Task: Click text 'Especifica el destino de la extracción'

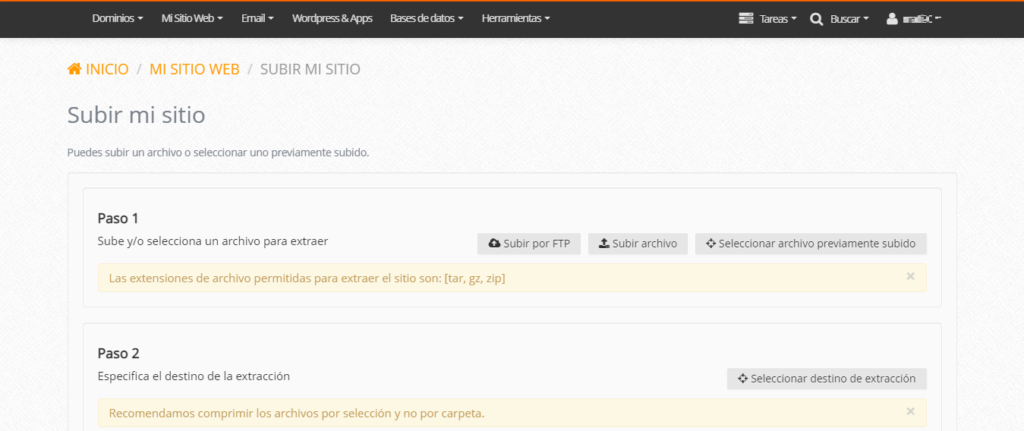Action: 194,376
